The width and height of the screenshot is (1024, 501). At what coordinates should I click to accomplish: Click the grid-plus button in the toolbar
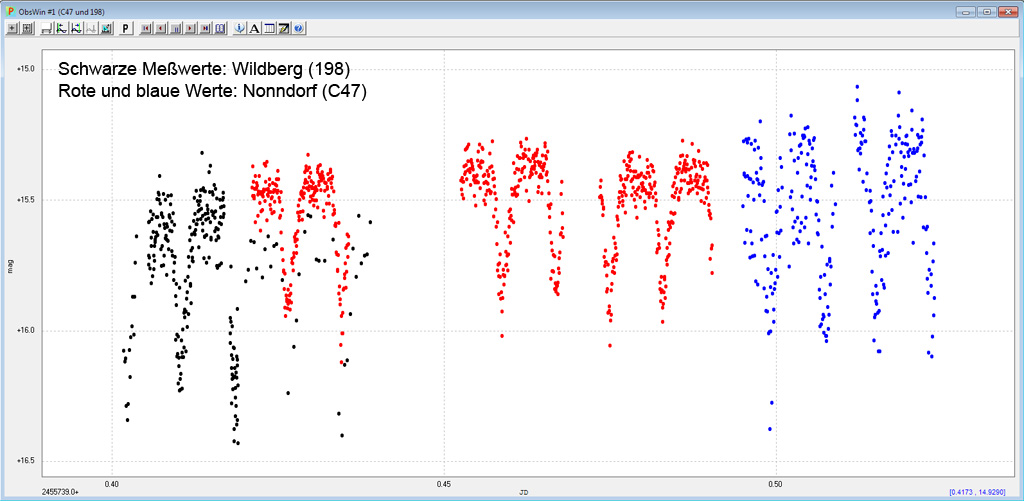tap(27, 28)
